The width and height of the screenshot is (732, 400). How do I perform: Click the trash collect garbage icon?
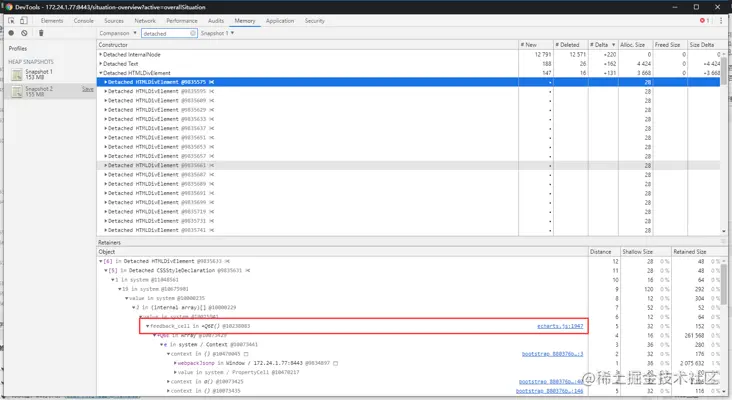tap(41, 33)
